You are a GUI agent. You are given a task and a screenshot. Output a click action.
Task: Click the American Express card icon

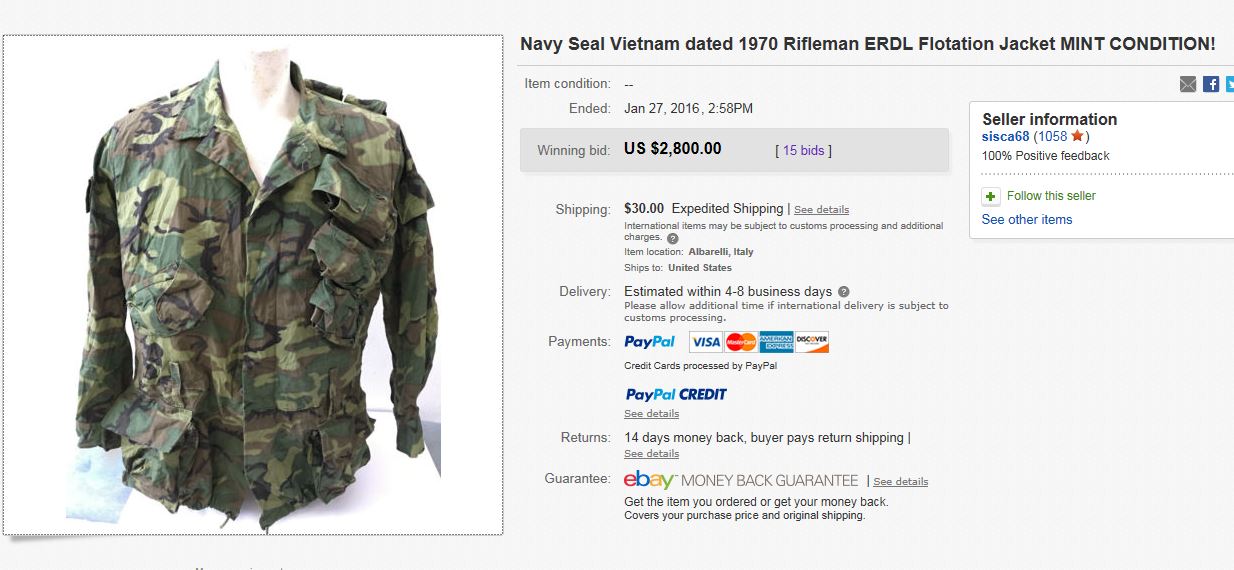pyautogui.click(x=776, y=342)
